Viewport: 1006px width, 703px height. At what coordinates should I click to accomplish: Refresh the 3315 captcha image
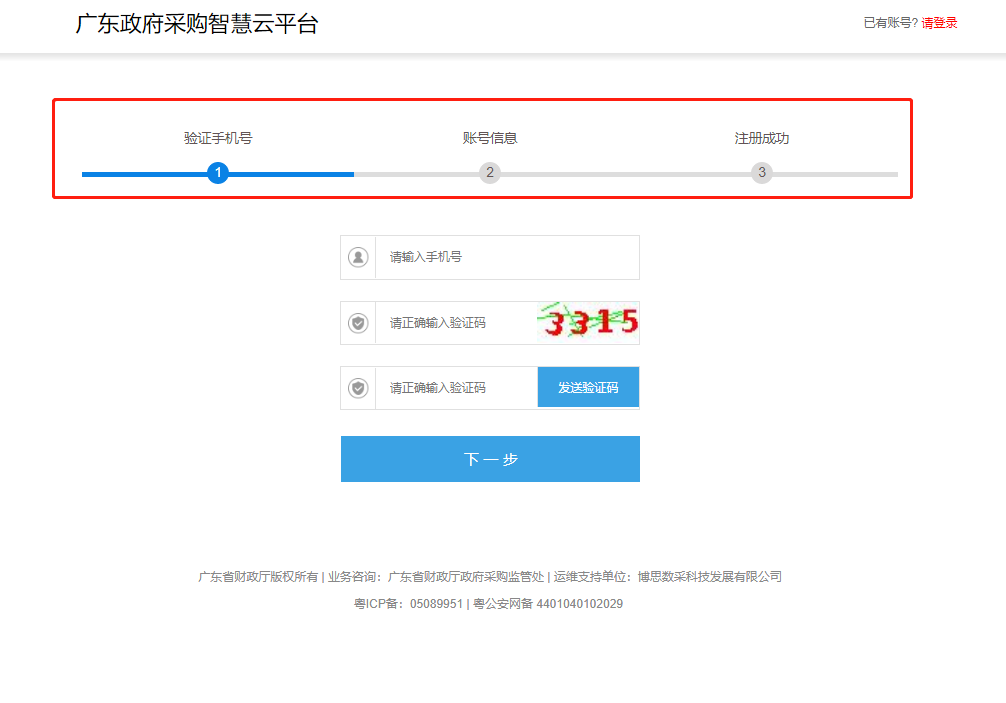(588, 322)
